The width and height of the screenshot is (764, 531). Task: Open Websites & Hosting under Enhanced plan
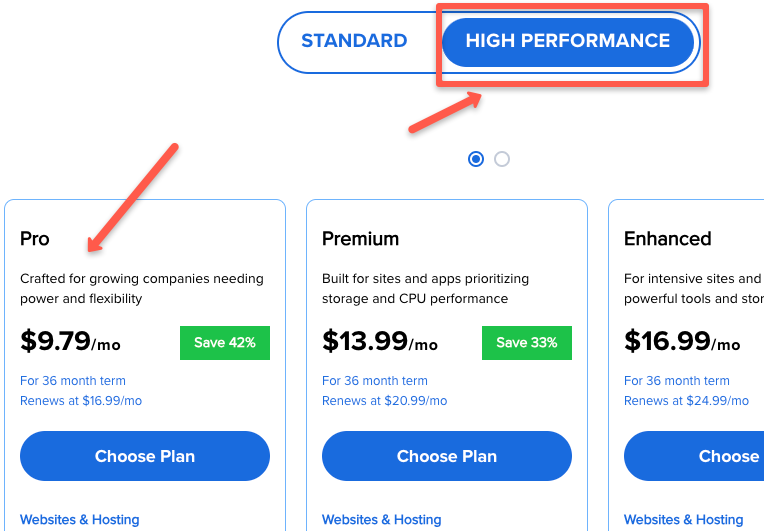[x=684, y=520]
